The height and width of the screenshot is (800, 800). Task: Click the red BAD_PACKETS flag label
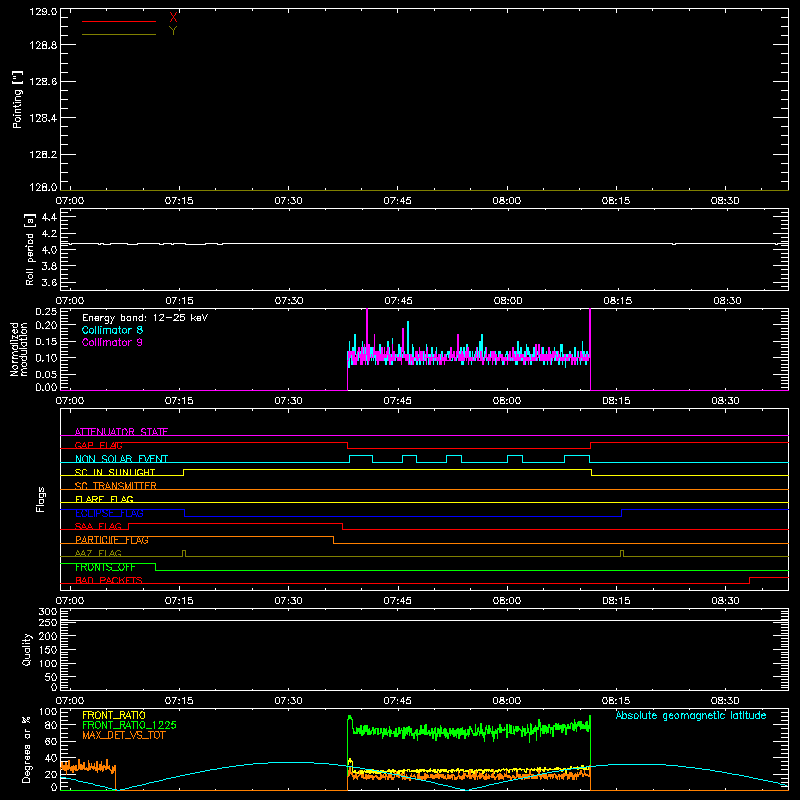[x=109, y=581]
